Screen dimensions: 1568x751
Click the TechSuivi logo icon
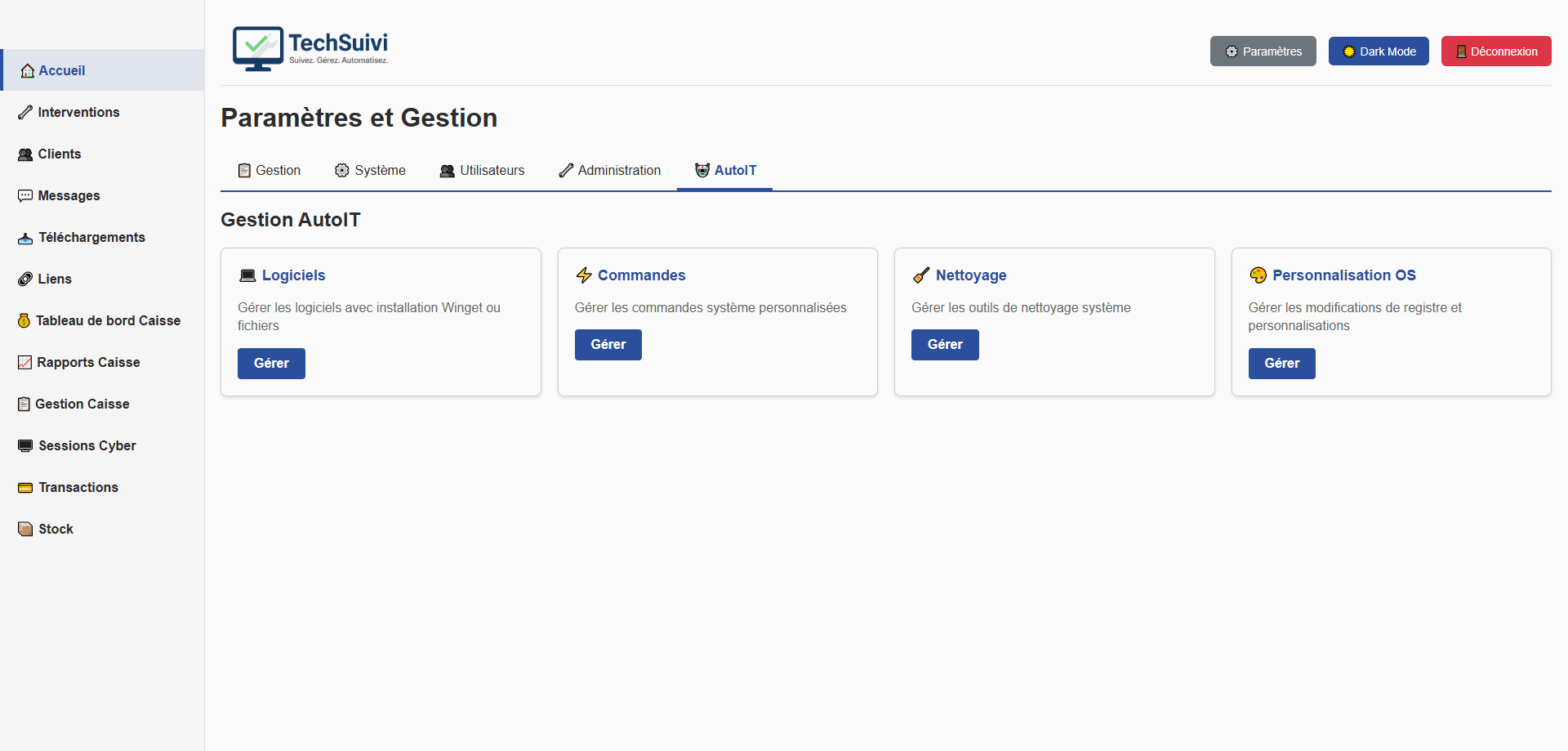258,48
